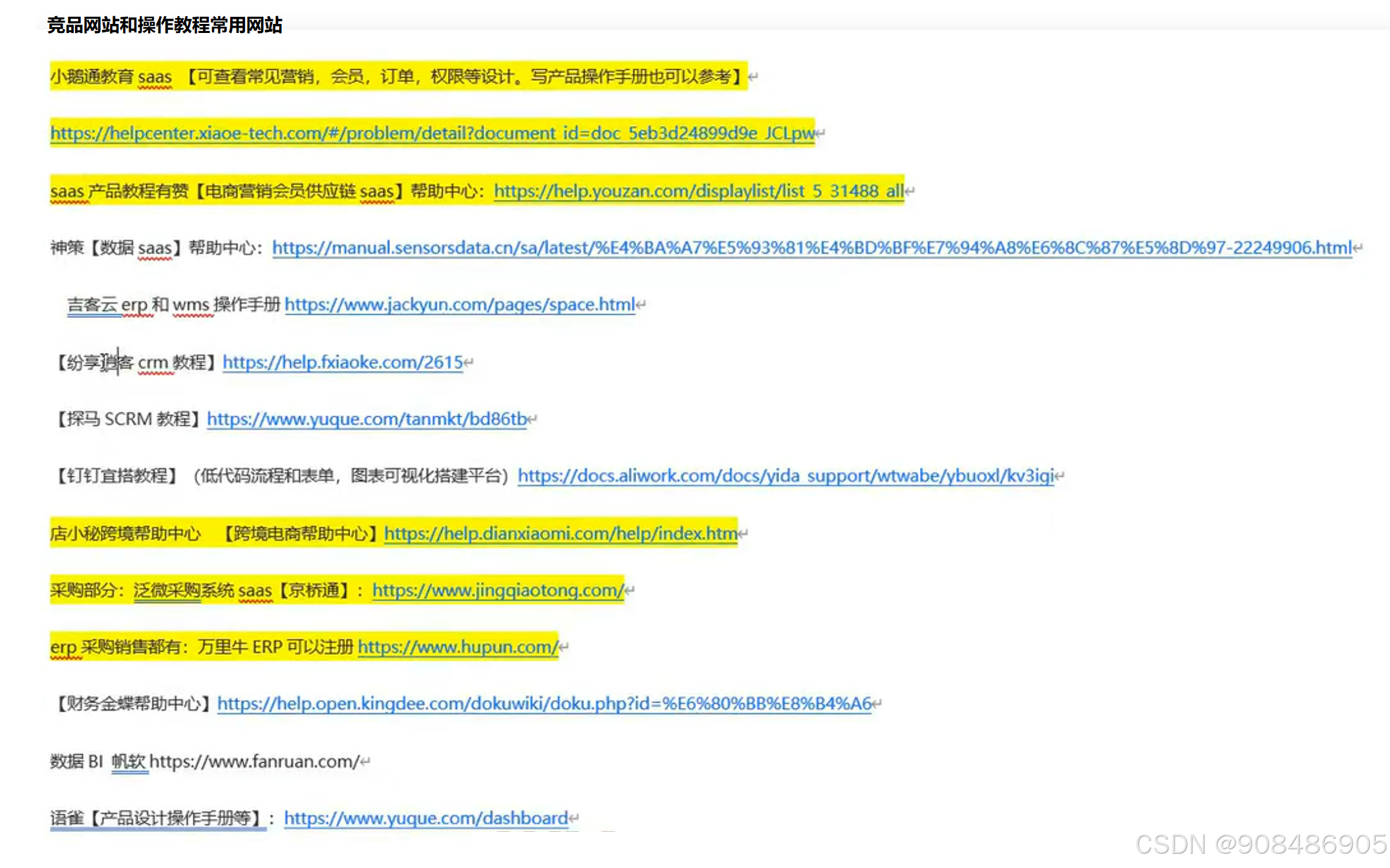Open the help.open.kingdee.com dokuwiki link

pyautogui.click(x=544, y=703)
